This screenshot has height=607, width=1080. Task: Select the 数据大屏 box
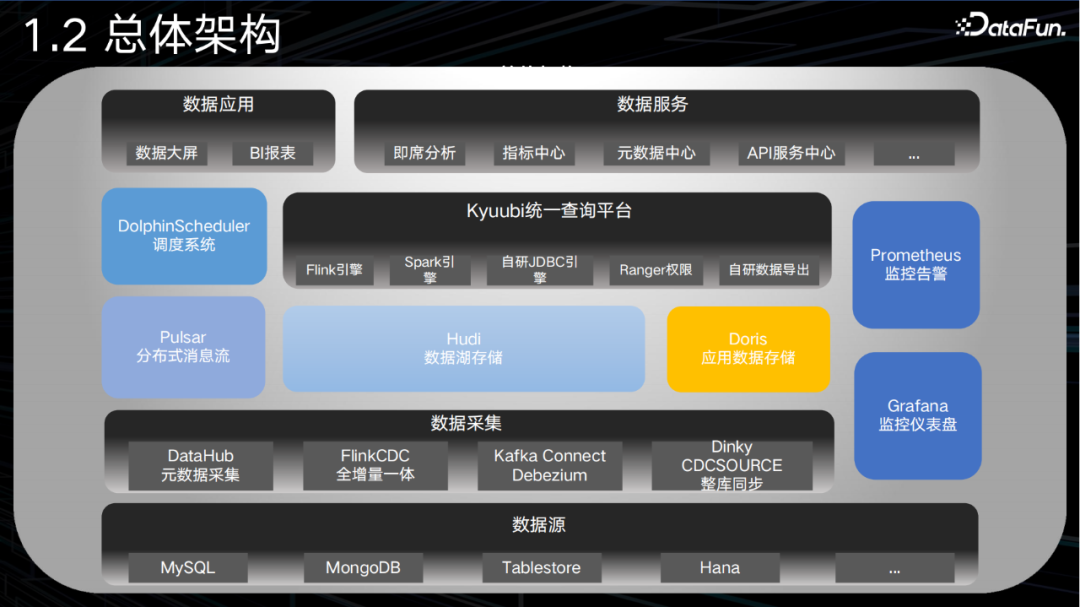pyautogui.click(x=167, y=153)
